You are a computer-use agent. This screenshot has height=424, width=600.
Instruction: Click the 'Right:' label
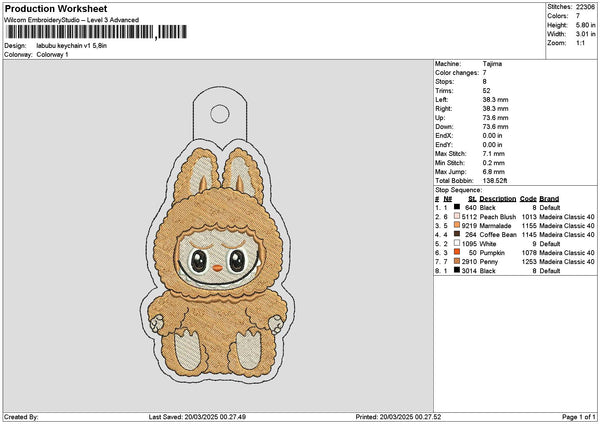point(443,109)
